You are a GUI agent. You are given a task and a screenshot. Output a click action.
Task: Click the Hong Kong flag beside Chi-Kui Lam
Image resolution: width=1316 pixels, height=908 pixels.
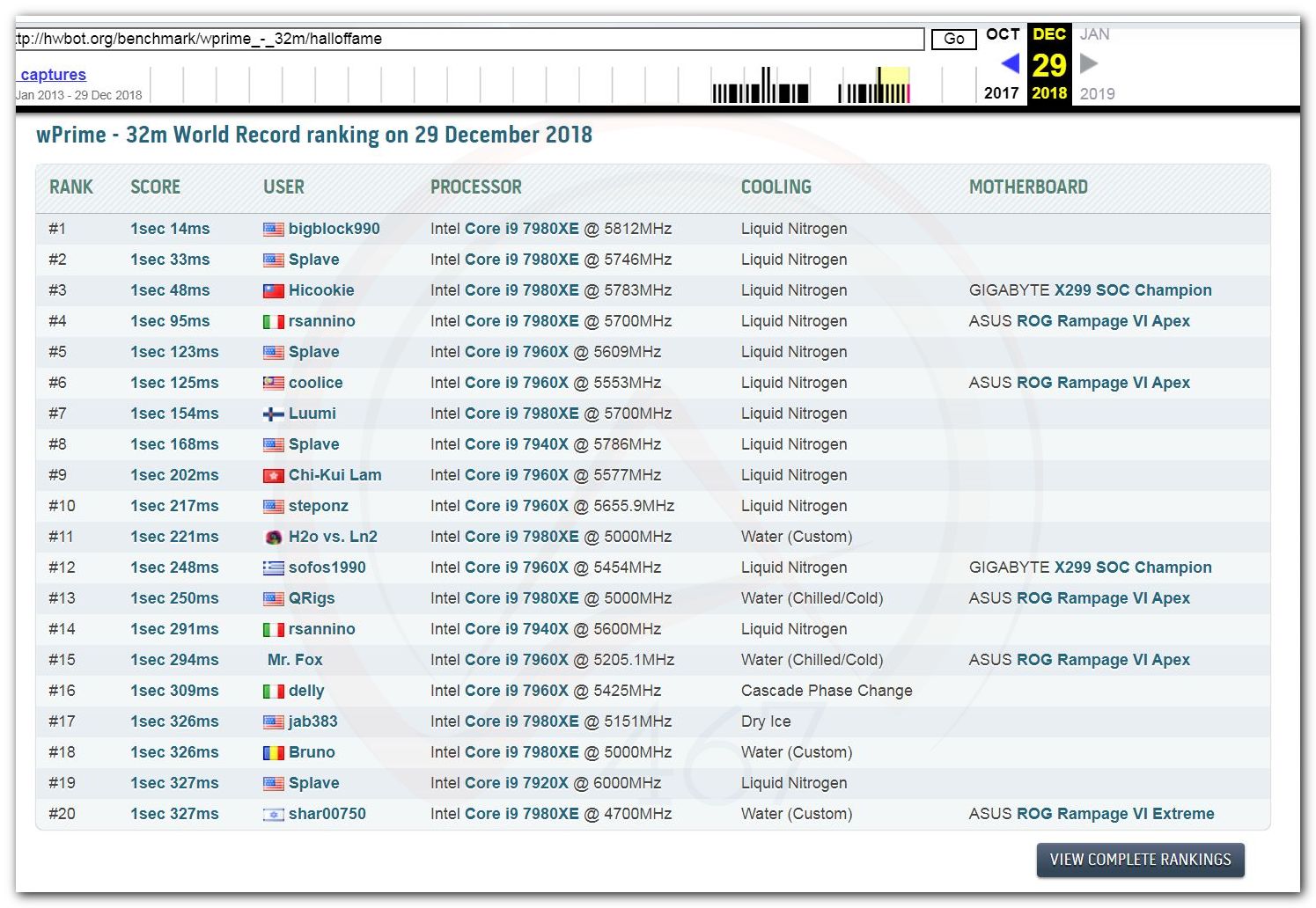(x=274, y=476)
